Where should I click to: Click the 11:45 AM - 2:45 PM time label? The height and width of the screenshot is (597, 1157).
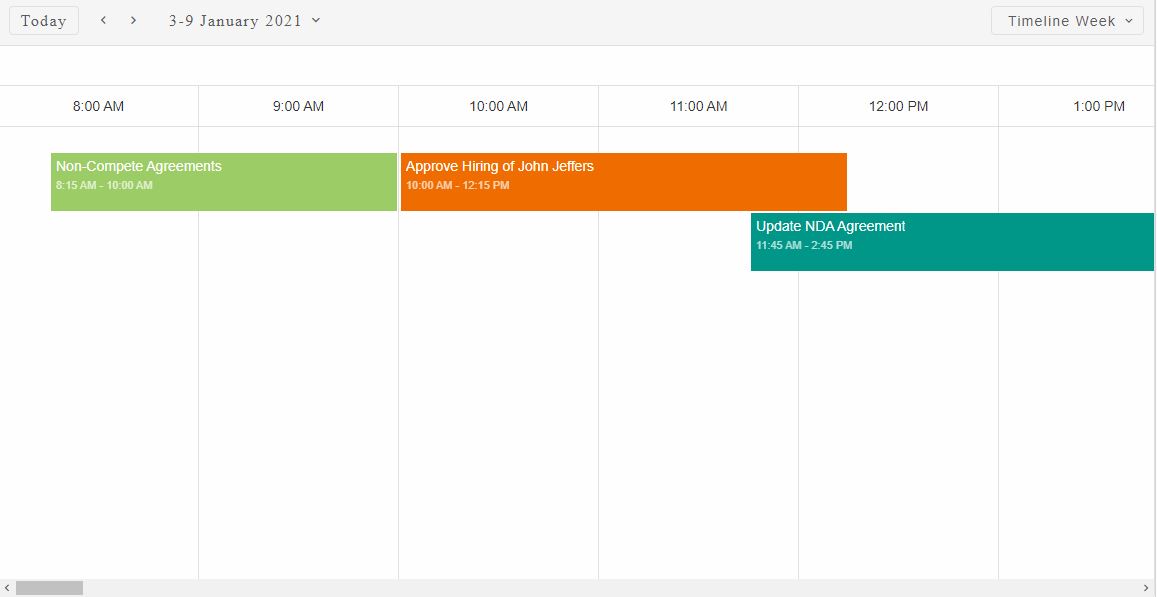tap(804, 245)
